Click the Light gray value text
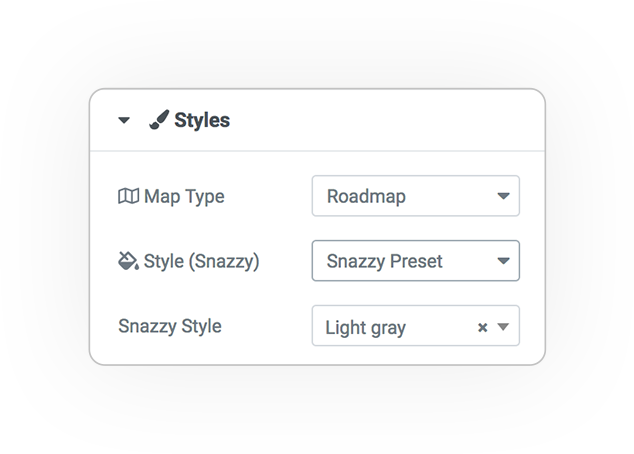Screen dimensions: 634x454 tap(366, 328)
